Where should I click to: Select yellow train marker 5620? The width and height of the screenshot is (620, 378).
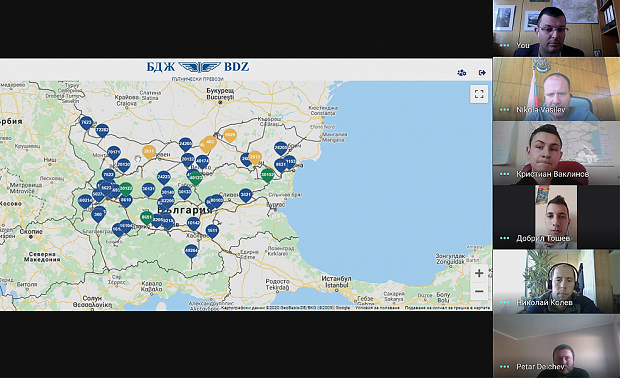tap(230, 136)
